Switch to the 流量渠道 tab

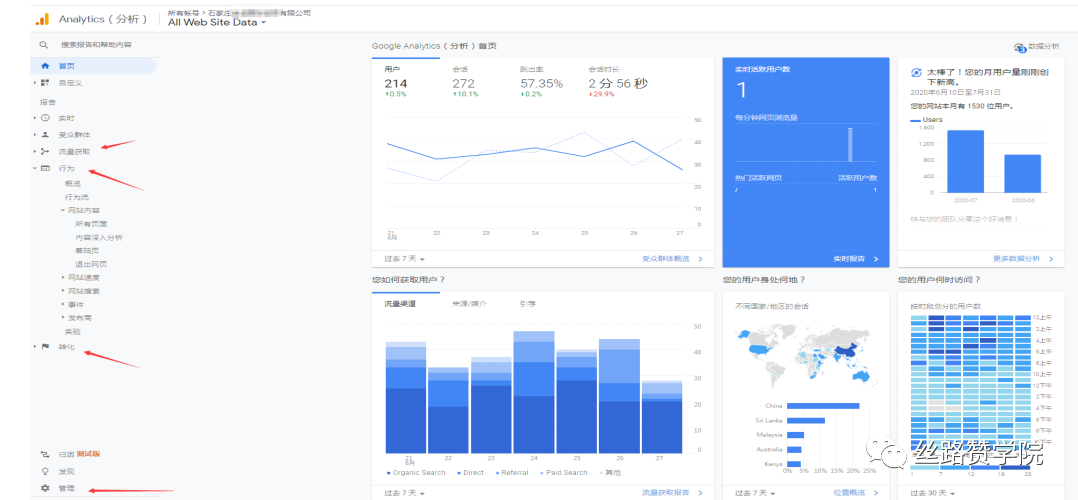399,303
